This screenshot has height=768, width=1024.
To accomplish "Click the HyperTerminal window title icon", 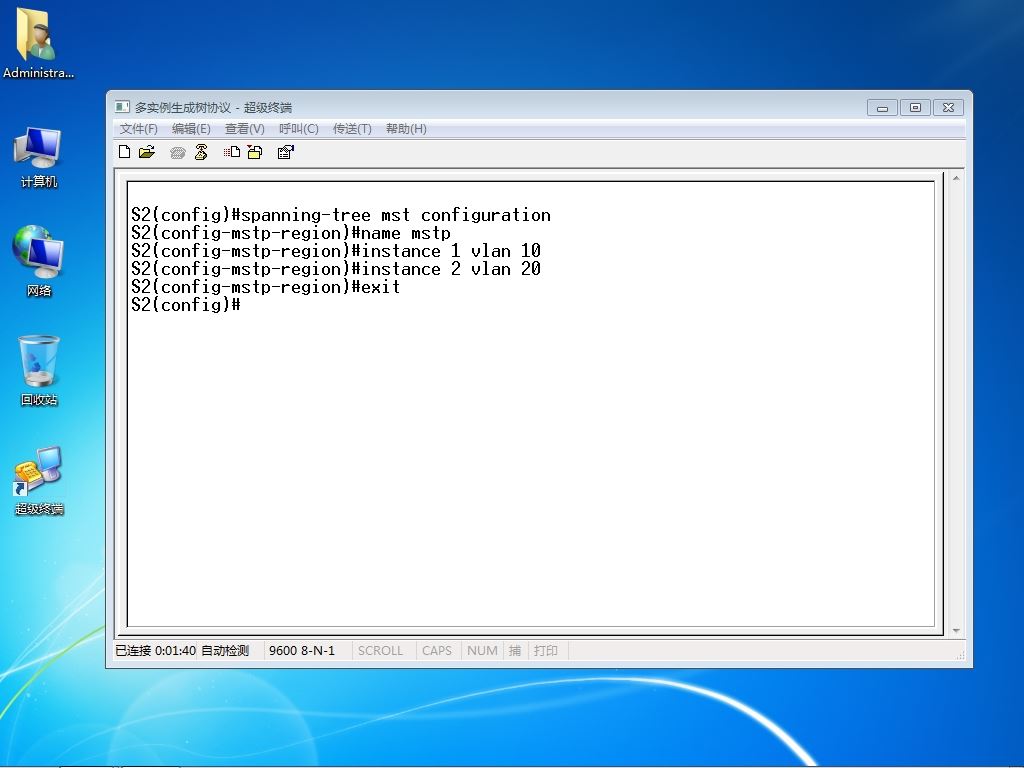I will 122,106.
